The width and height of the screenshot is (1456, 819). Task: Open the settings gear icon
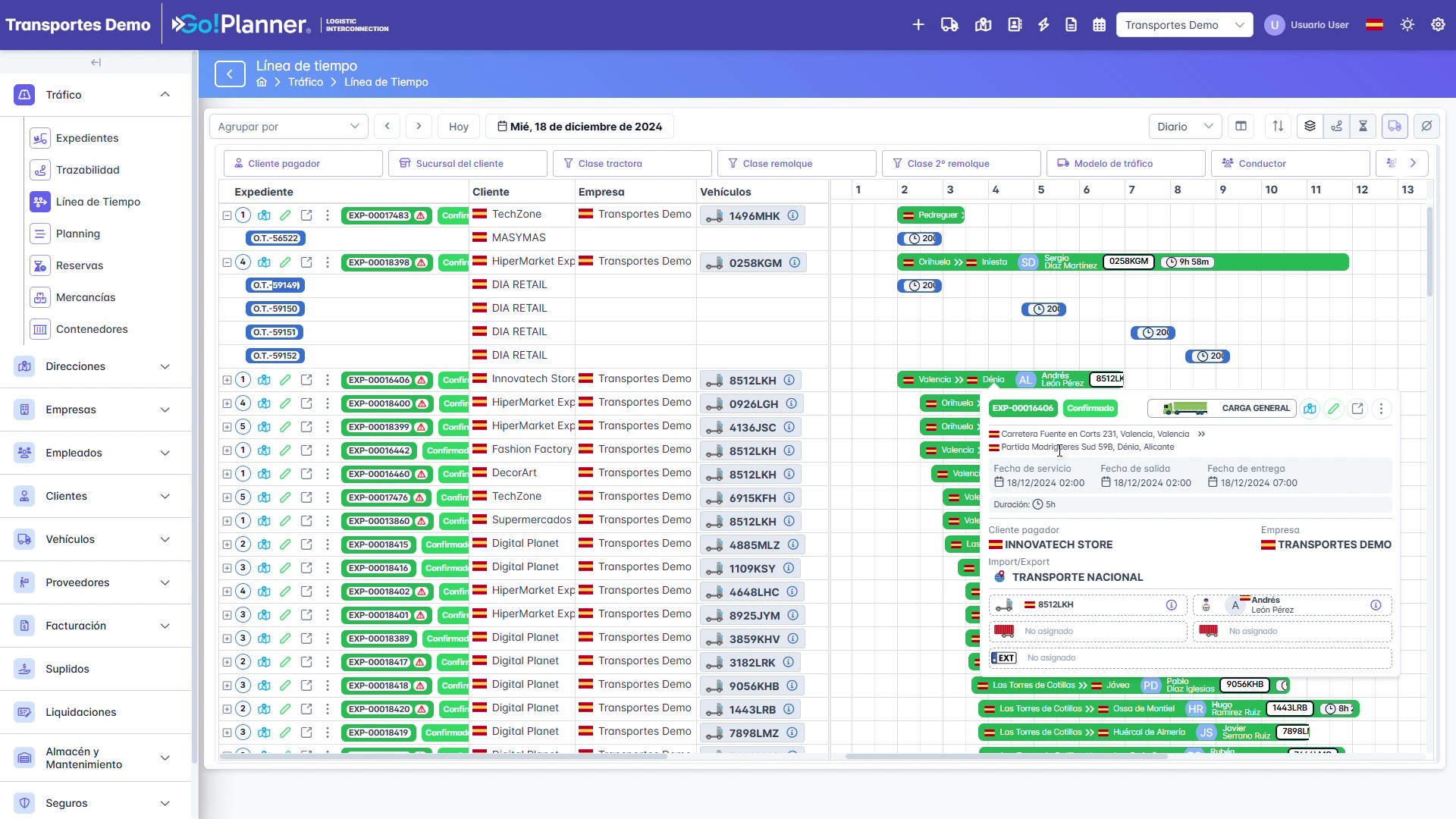click(1438, 25)
